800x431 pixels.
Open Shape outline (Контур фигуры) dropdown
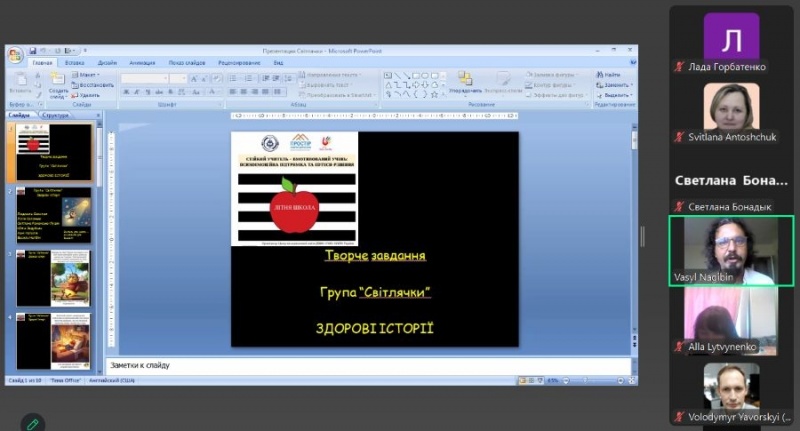[x=551, y=85]
